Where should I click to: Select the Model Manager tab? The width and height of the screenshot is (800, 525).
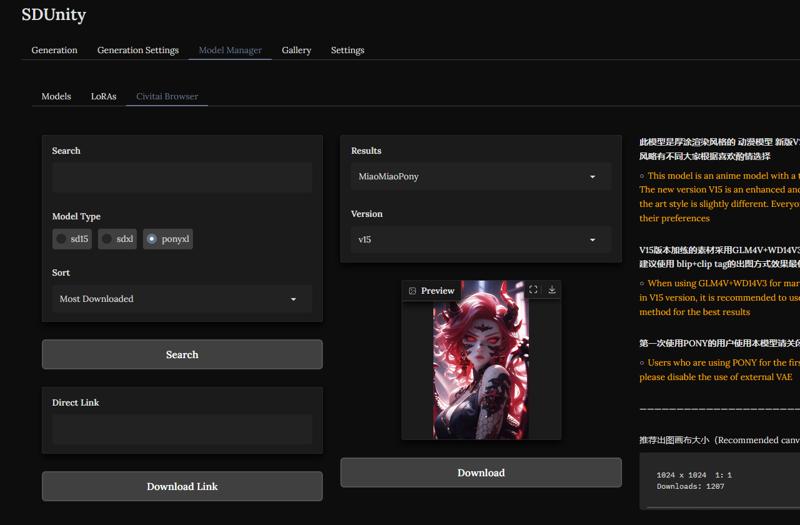tap(230, 50)
